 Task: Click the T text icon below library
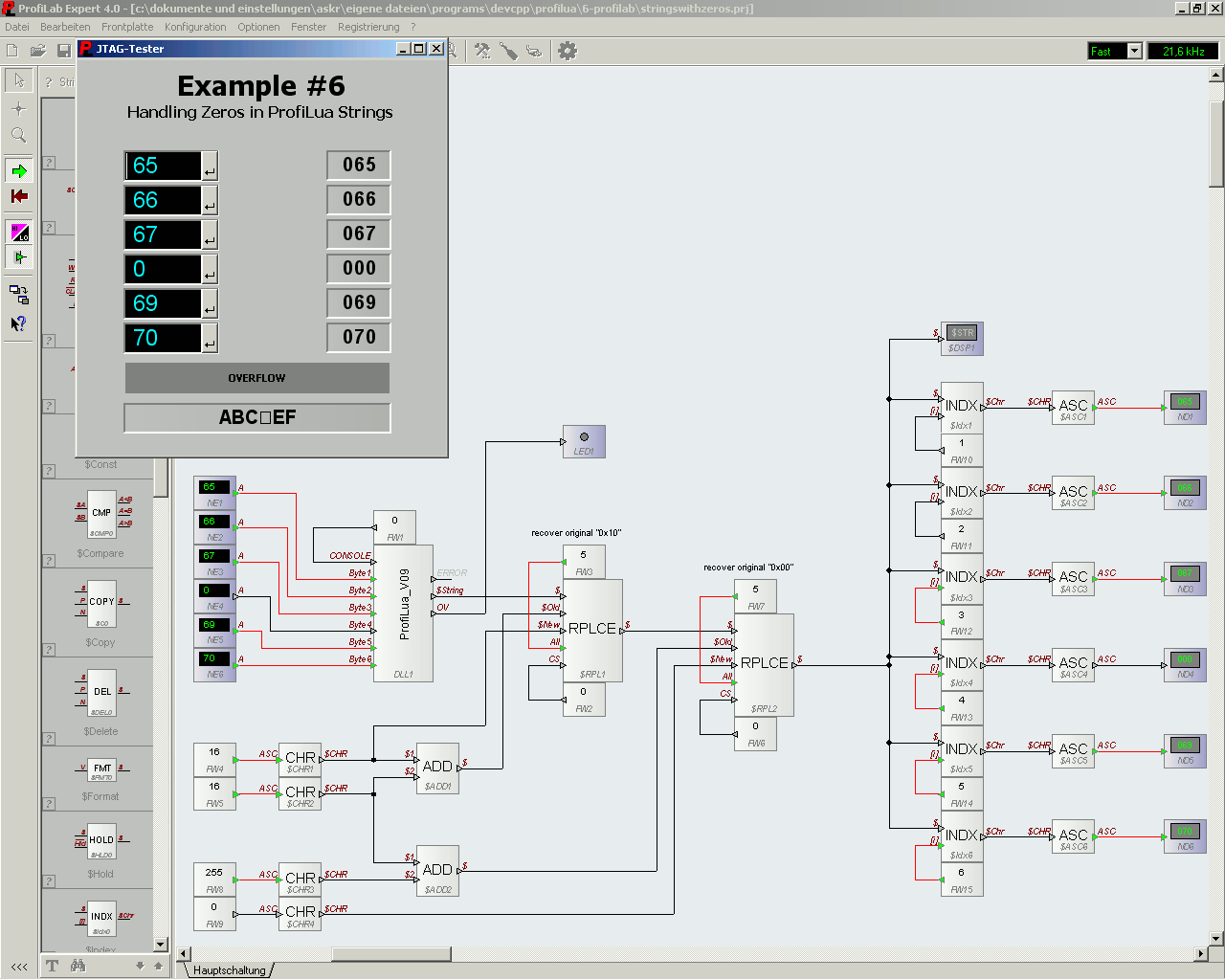click(52, 966)
